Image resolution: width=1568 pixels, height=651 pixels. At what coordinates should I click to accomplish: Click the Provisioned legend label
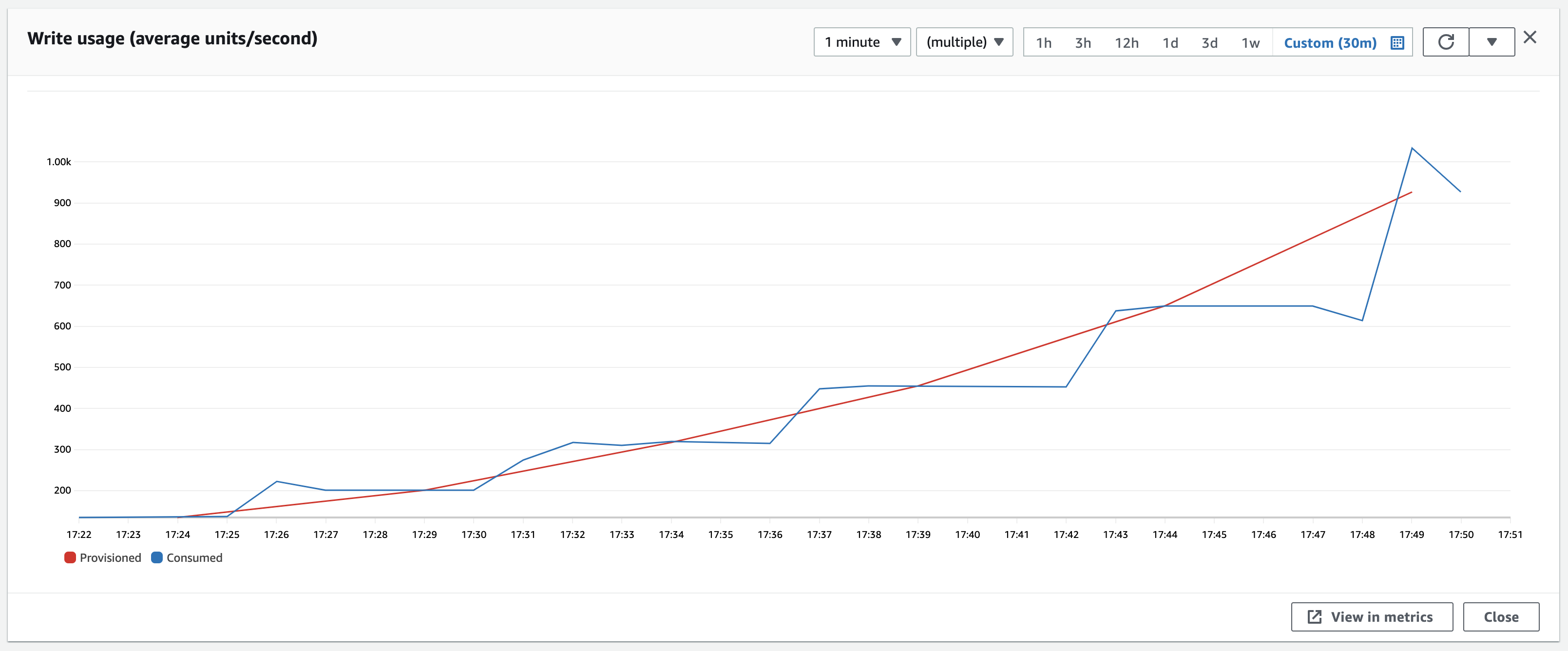pyautogui.click(x=110, y=558)
